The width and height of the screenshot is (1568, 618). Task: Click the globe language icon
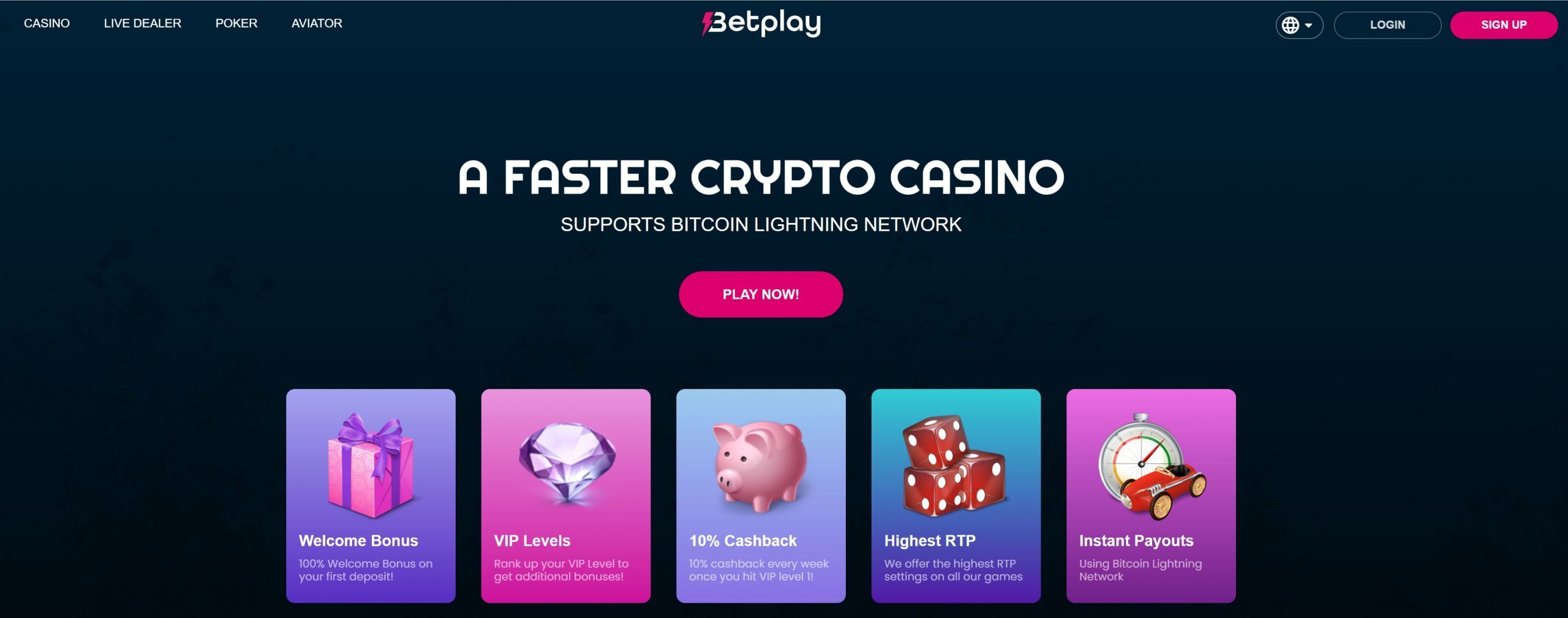[1291, 25]
